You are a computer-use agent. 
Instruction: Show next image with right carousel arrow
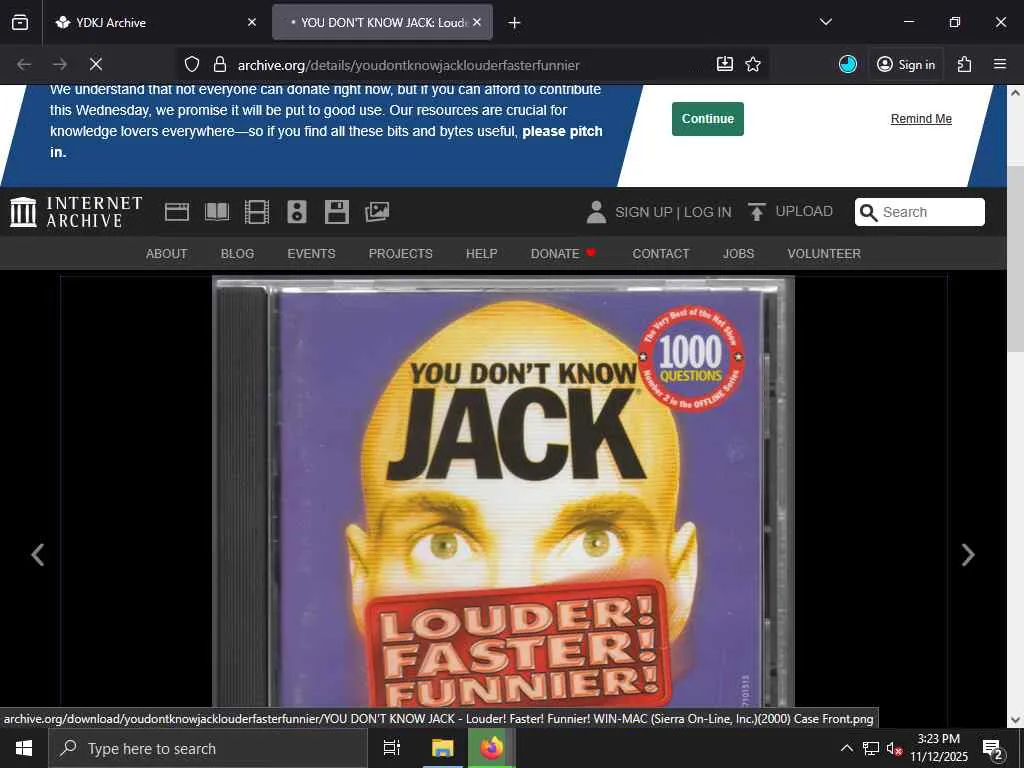(968, 555)
